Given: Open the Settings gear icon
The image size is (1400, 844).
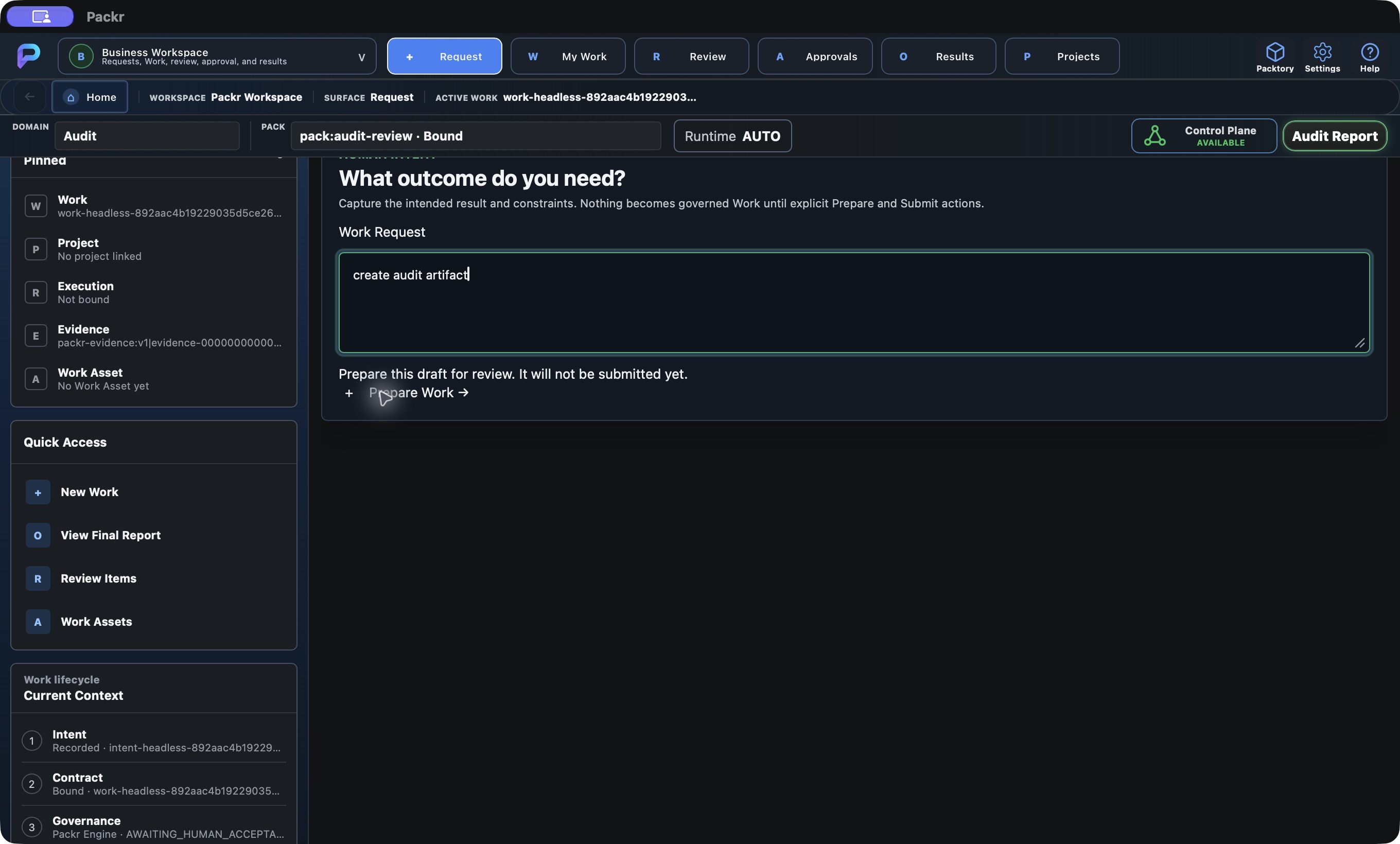Looking at the screenshot, I should click(1322, 51).
